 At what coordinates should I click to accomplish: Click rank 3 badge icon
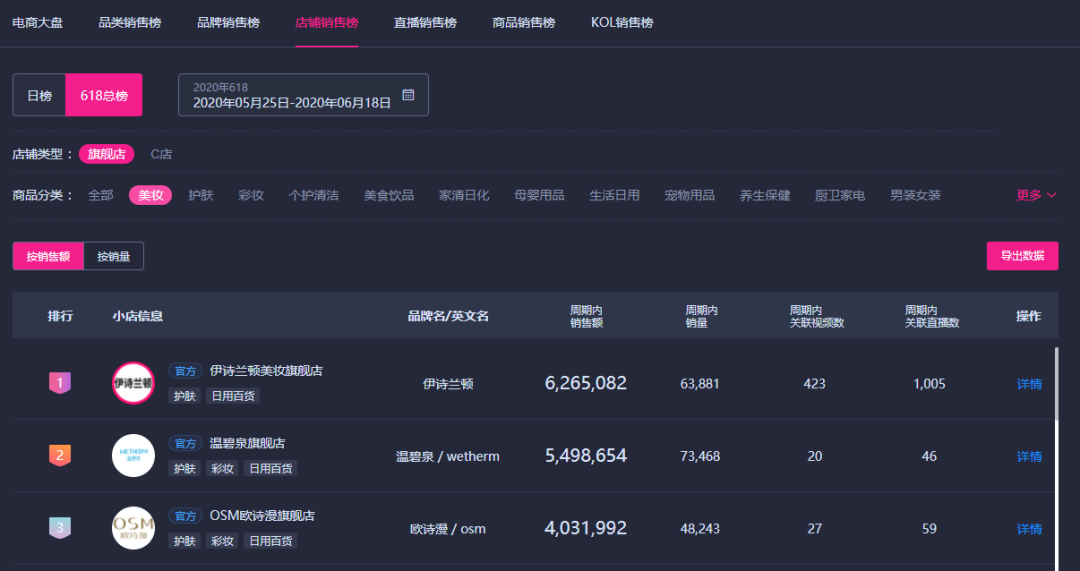[x=60, y=528]
